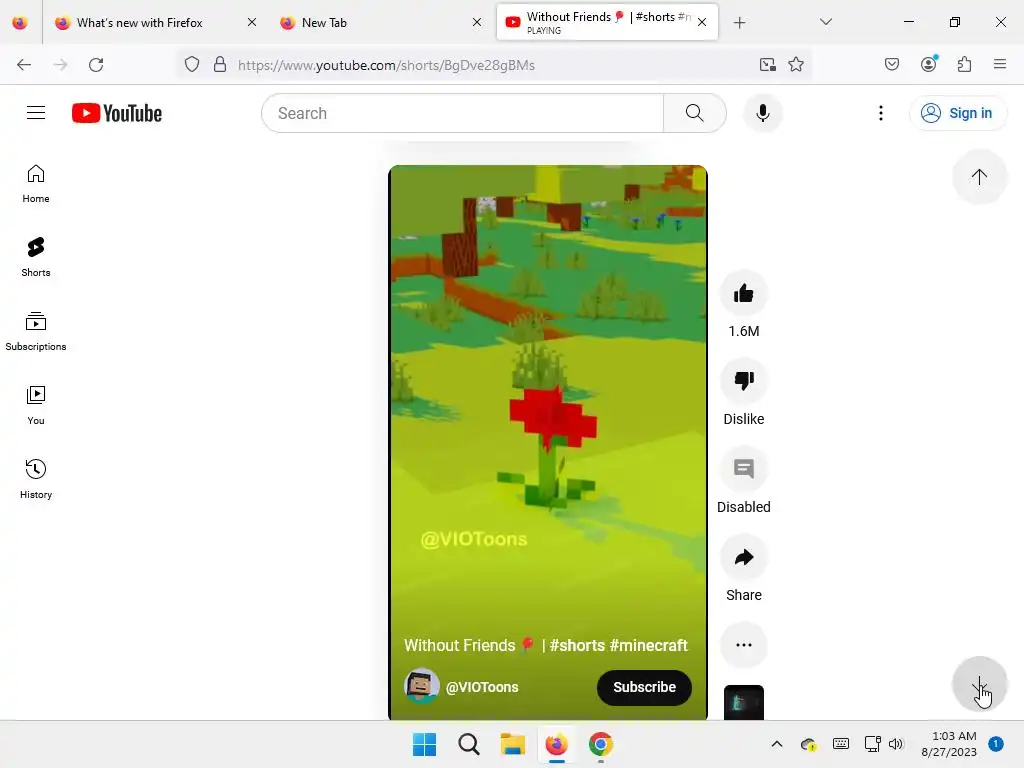Open Windows taskbar search

pyautogui.click(x=468, y=744)
